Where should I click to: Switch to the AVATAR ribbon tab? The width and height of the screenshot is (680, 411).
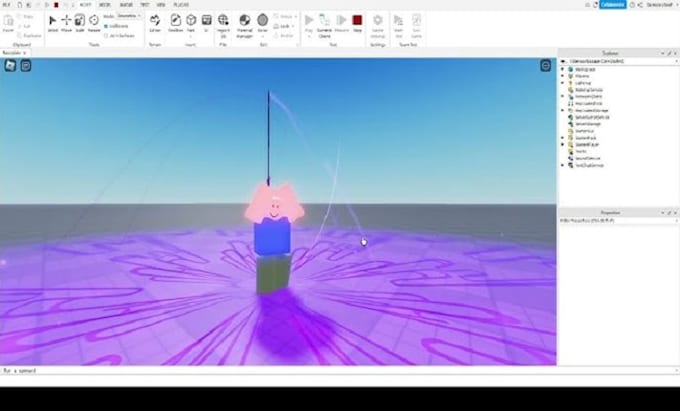126,5
